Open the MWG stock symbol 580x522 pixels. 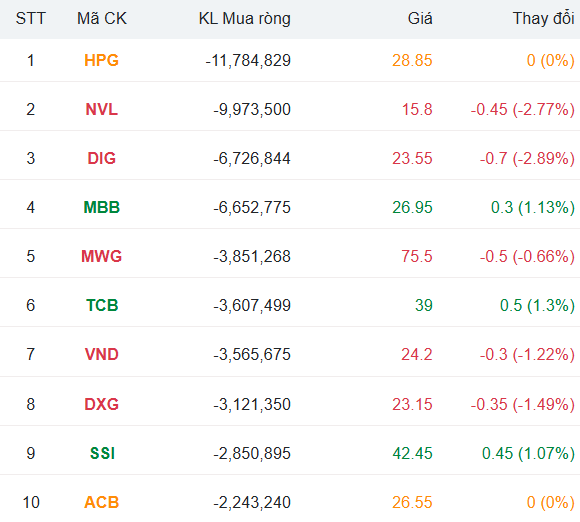(x=101, y=256)
